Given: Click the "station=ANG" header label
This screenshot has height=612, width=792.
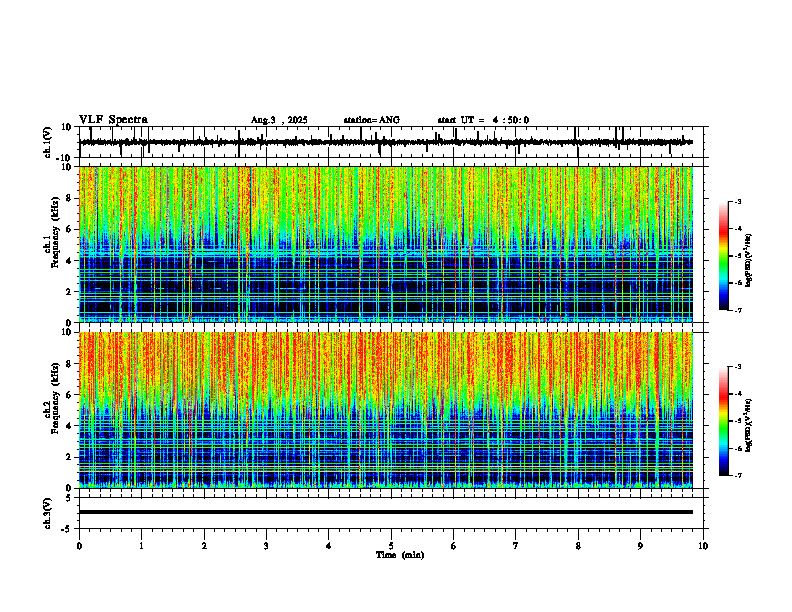Looking at the screenshot, I should (372, 120).
